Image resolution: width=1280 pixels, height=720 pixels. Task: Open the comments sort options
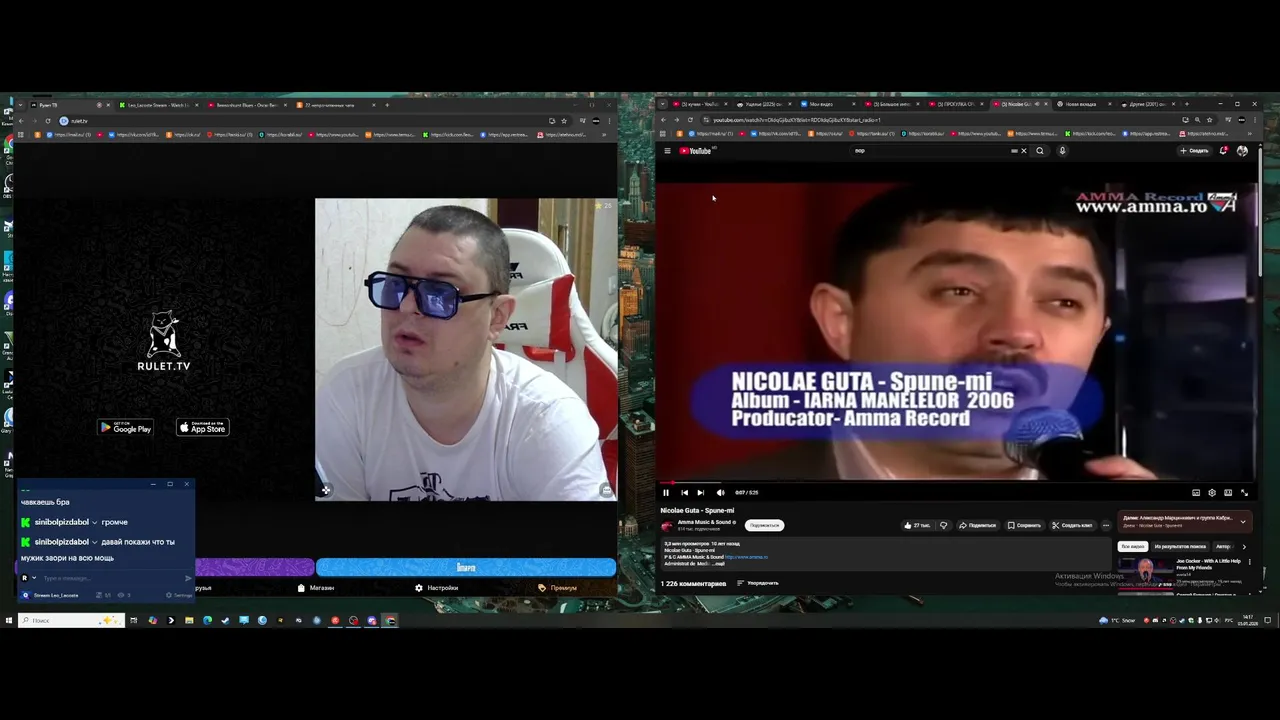pyautogui.click(x=758, y=583)
